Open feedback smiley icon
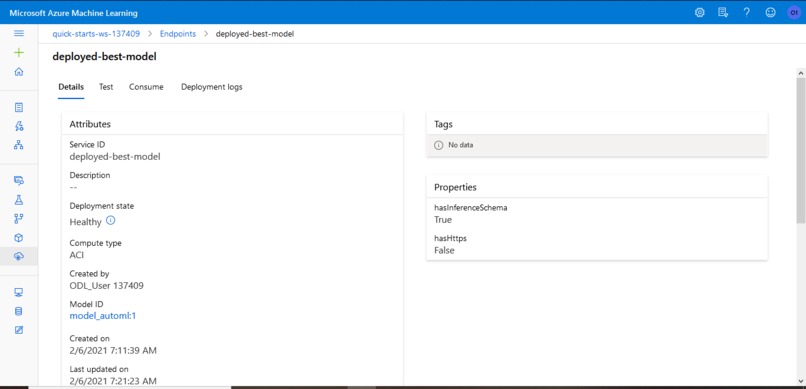This screenshot has height=389, width=806. click(x=770, y=12)
